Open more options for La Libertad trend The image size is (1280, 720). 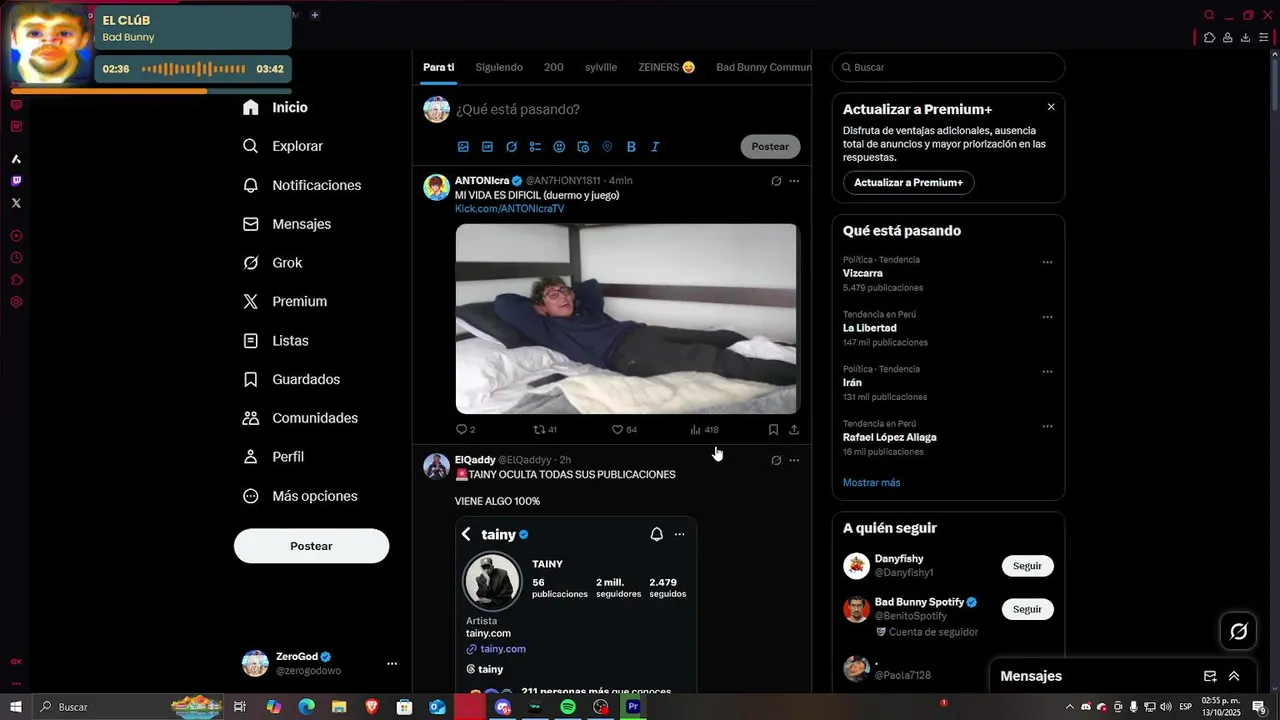[x=1047, y=317]
